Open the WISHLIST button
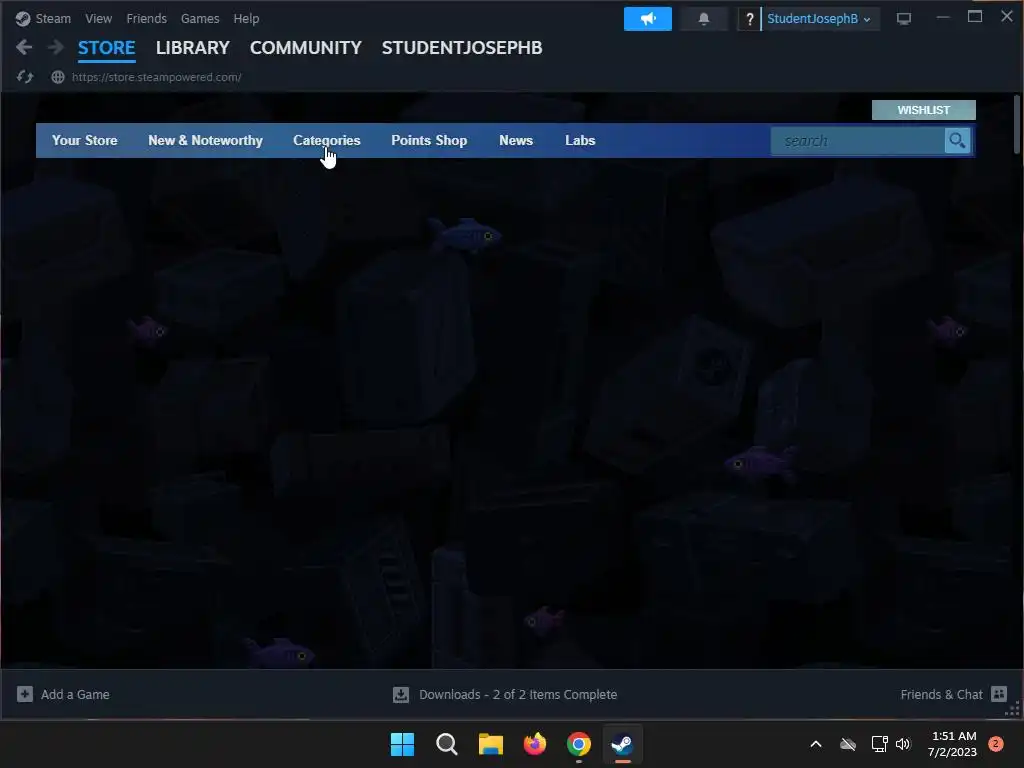Screen dimensions: 1024x768 (x=923, y=110)
